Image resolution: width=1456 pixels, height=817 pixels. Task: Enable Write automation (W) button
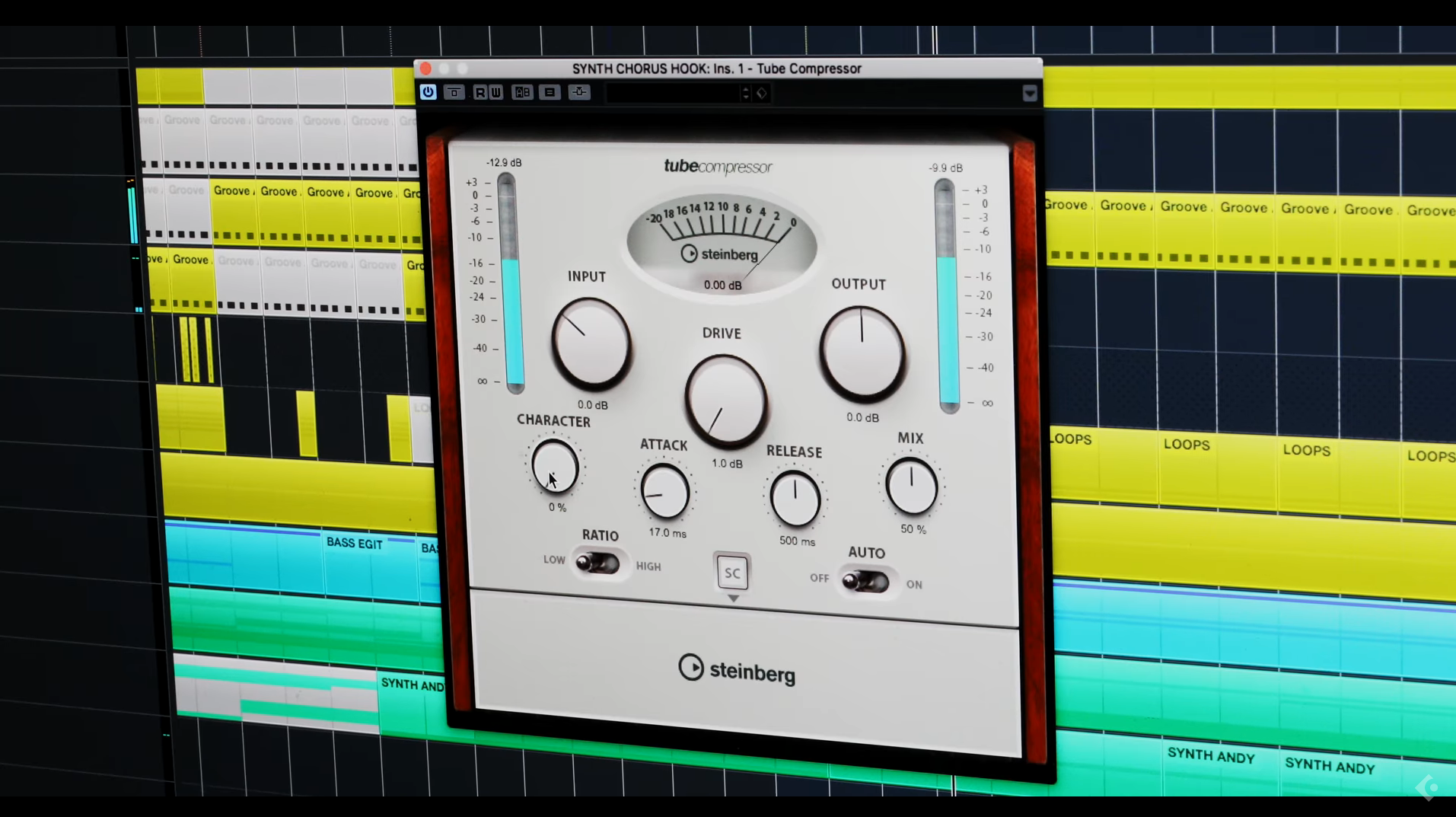[x=495, y=92]
